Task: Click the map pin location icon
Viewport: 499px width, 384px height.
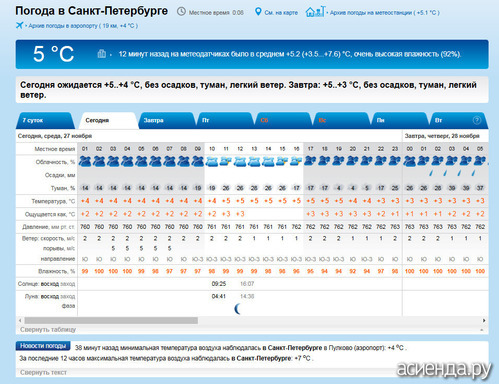Action: click(258, 12)
